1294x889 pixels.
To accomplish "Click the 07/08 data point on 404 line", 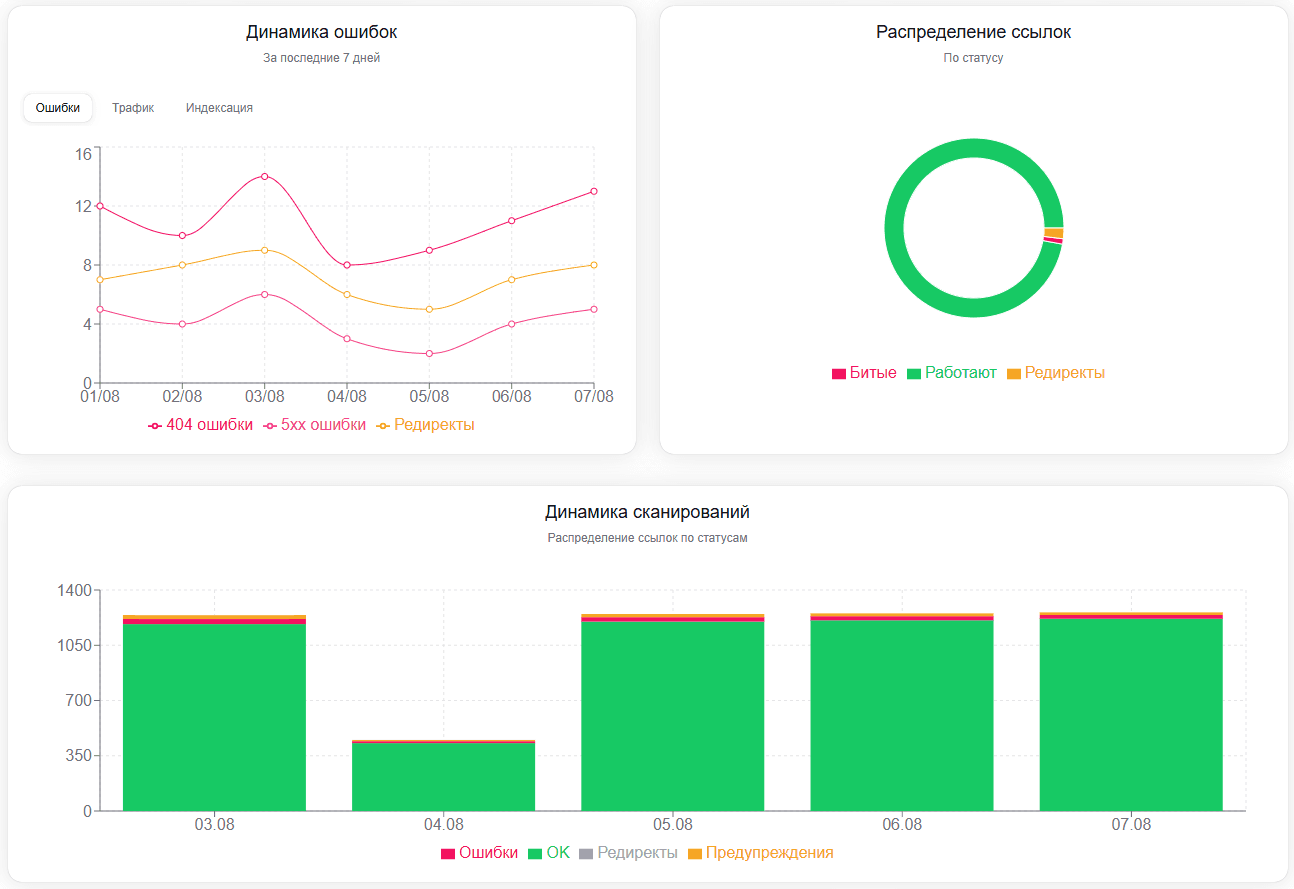I will point(594,191).
